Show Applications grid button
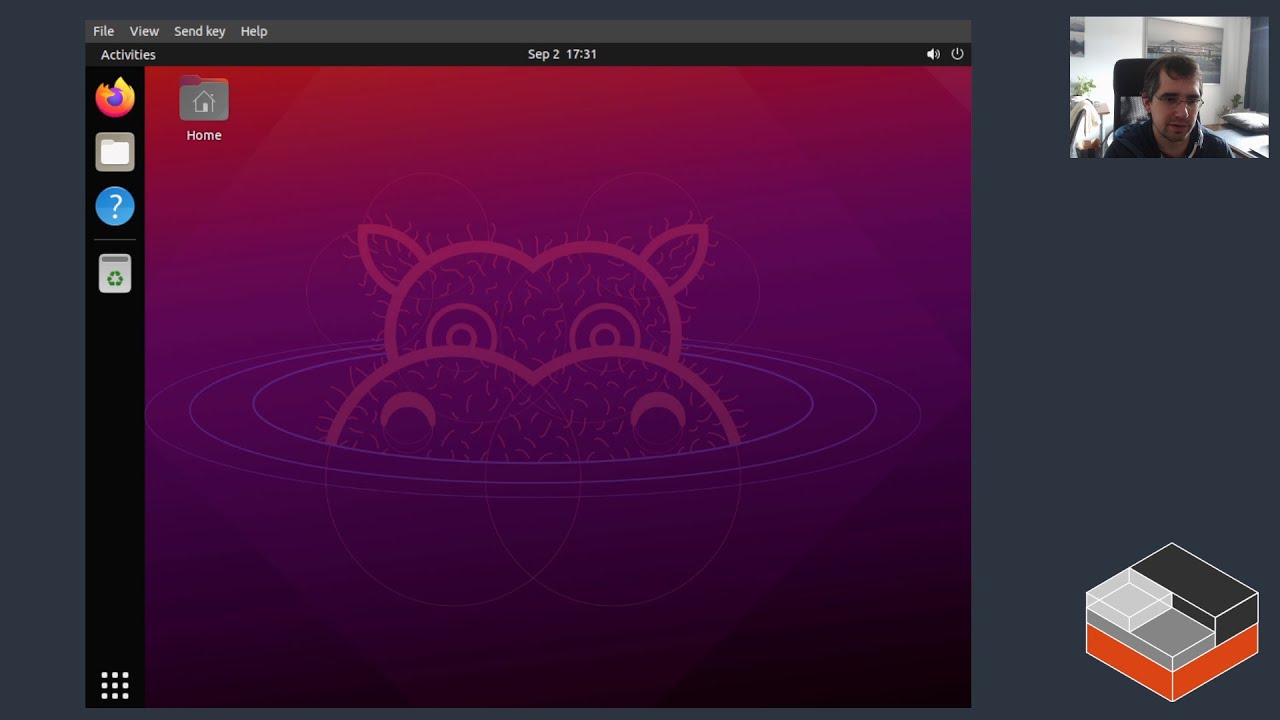 click(x=115, y=685)
